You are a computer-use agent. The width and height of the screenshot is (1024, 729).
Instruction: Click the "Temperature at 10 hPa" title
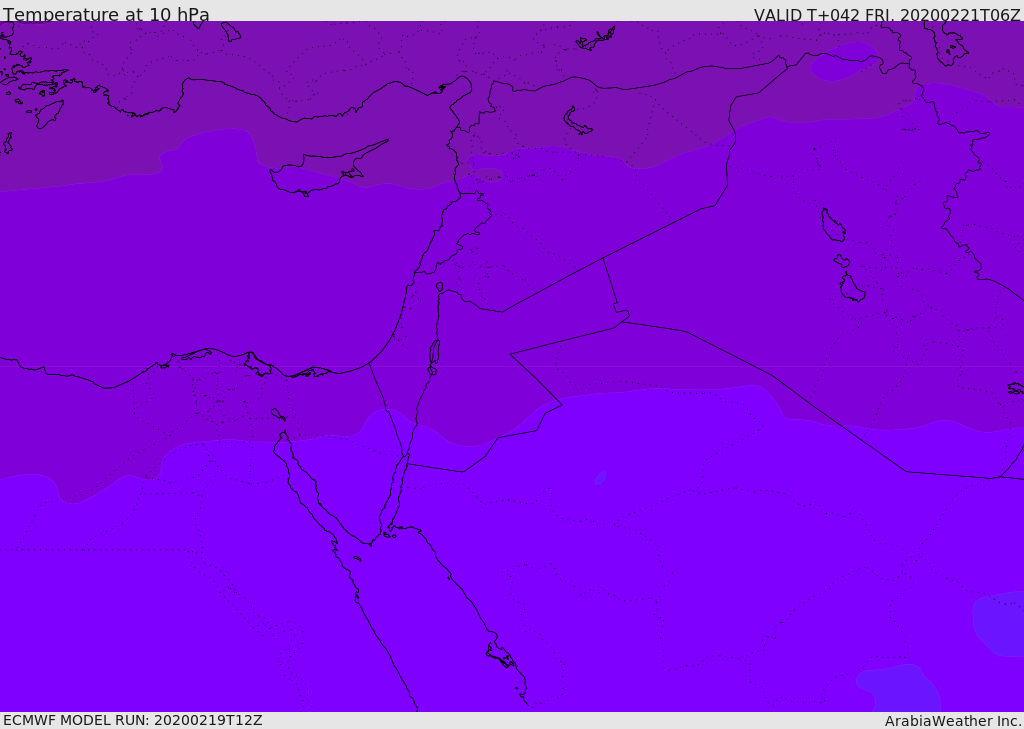coord(106,15)
